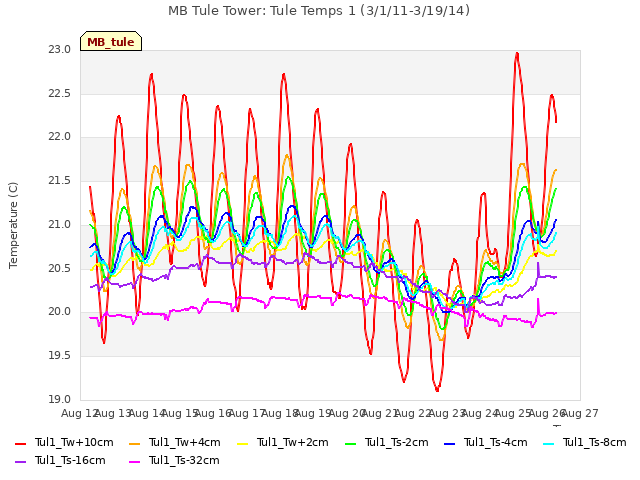The width and height of the screenshot is (640, 480).
Task: Click the 20.5 y-axis tick label
Action: [59, 268]
